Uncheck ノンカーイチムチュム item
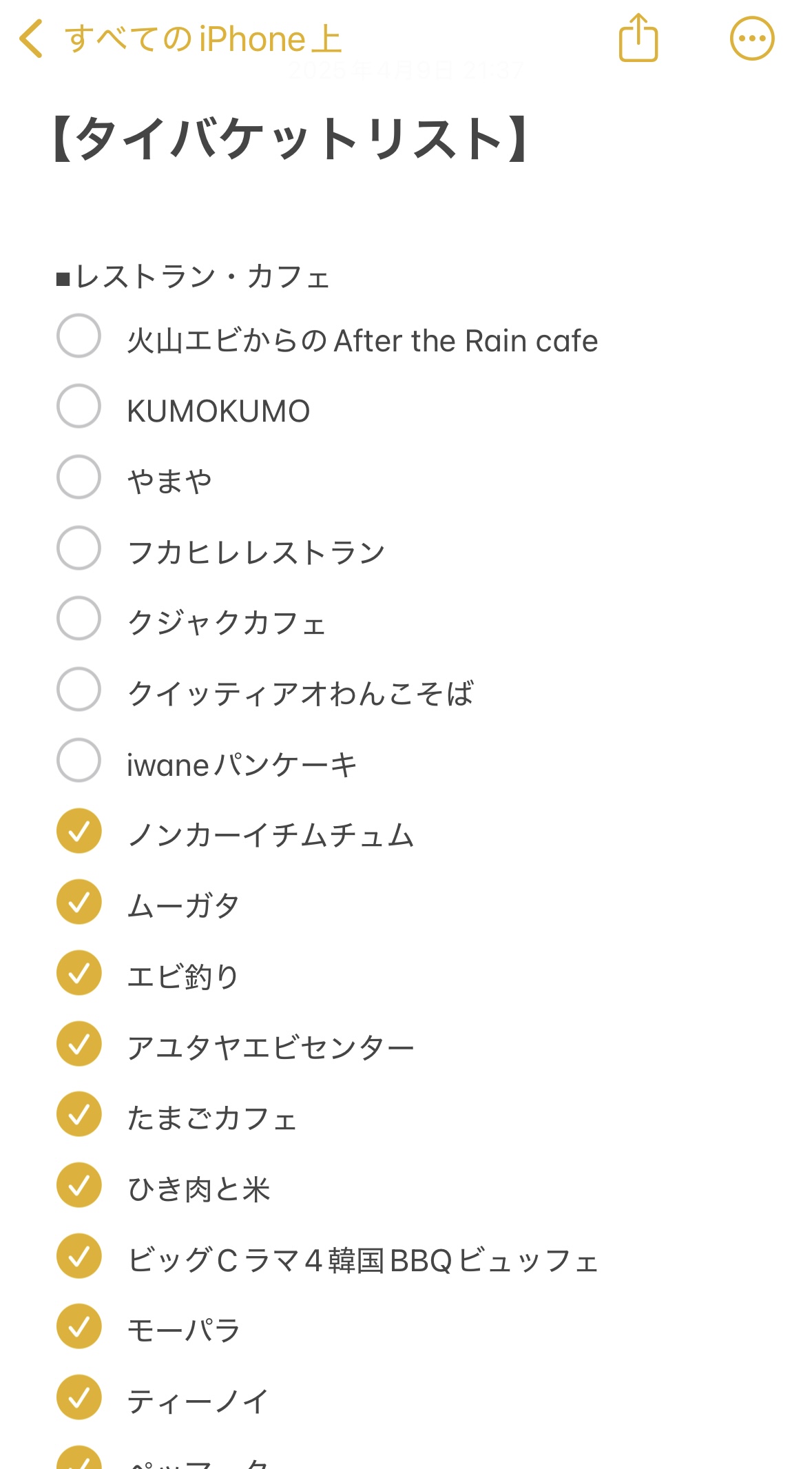Screen dimensions: 812x1469 click(x=79, y=831)
